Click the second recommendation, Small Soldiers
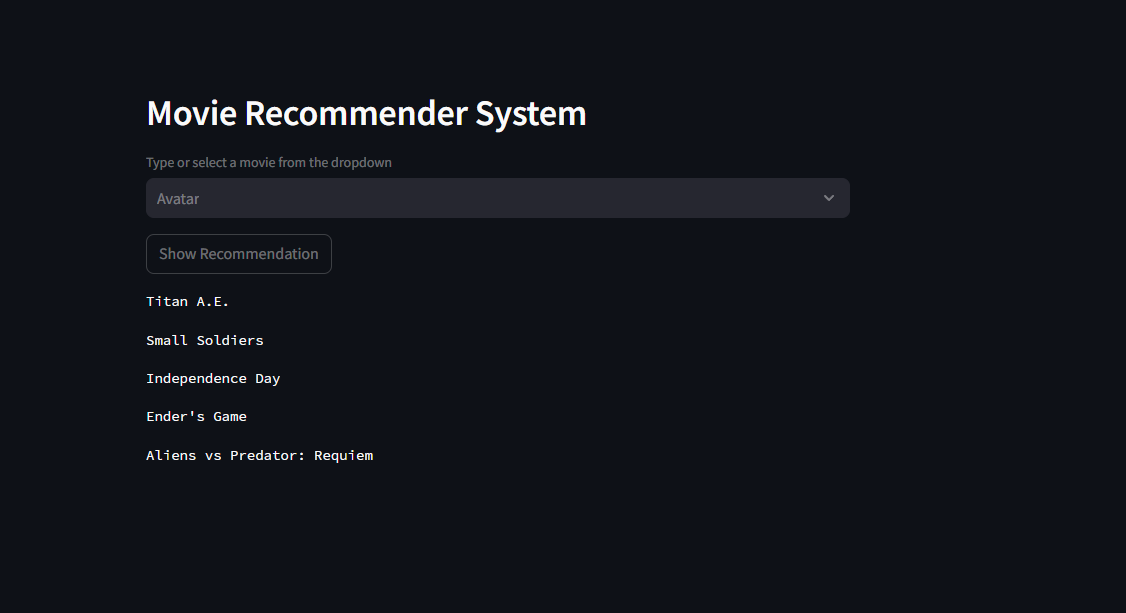1126x613 pixels. pyautogui.click(x=205, y=341)
